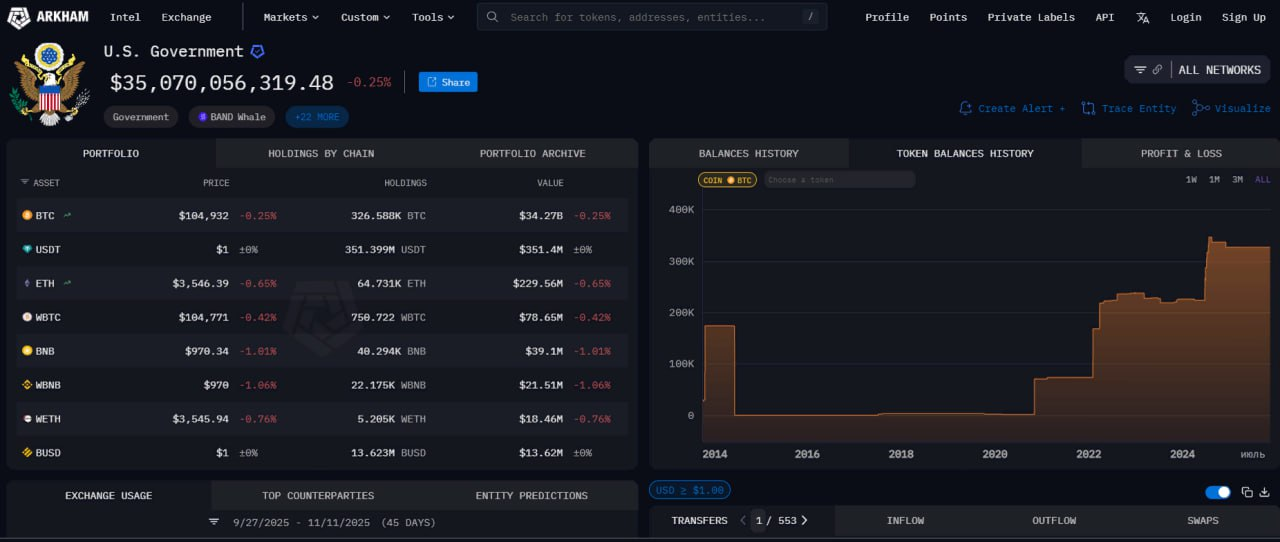Screen dimensions: 1280x542
Task: Select the 3M chart time range
Action: point(1237,180)
